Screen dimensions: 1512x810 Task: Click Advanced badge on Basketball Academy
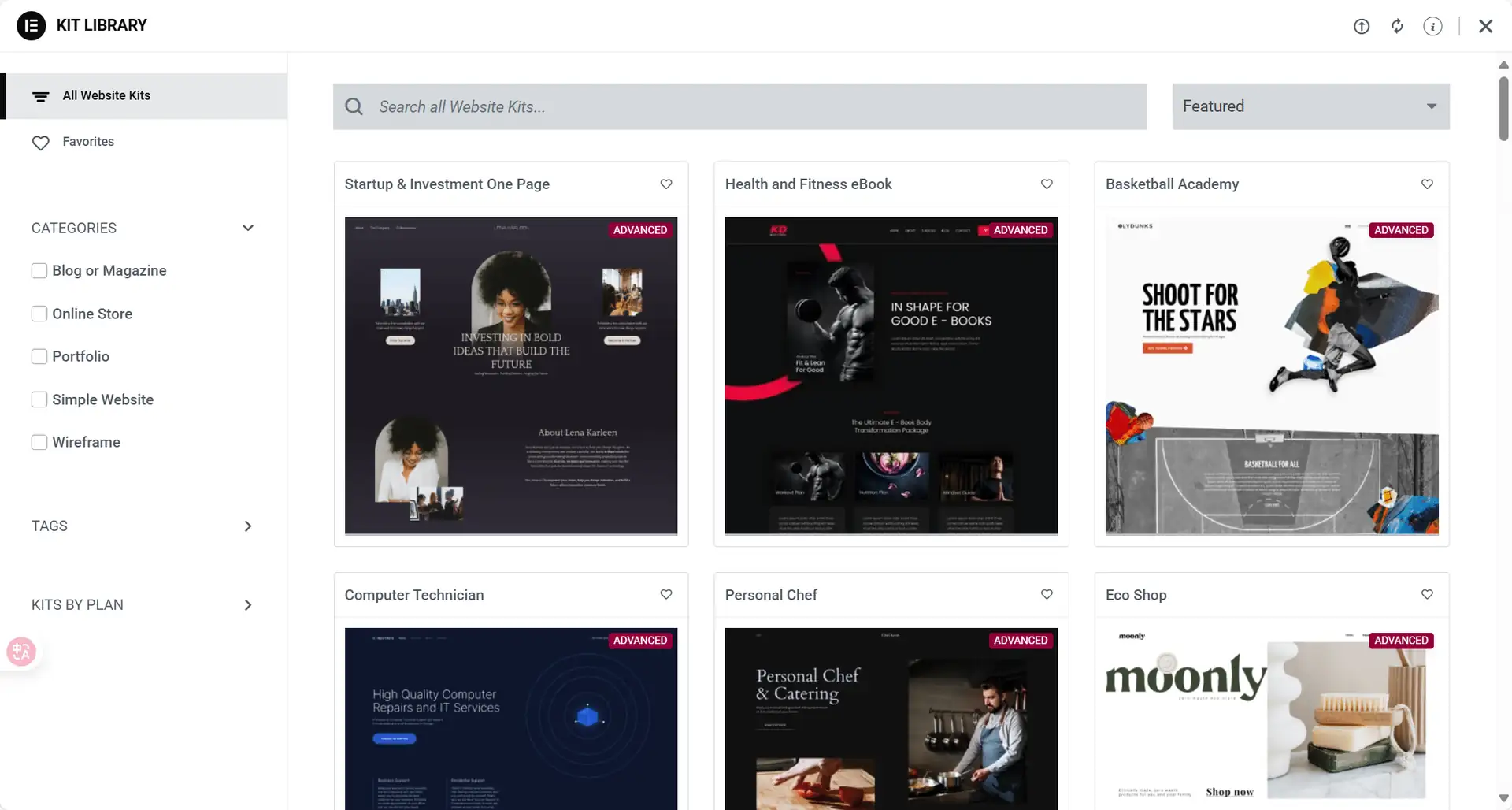pos(1401,230)
